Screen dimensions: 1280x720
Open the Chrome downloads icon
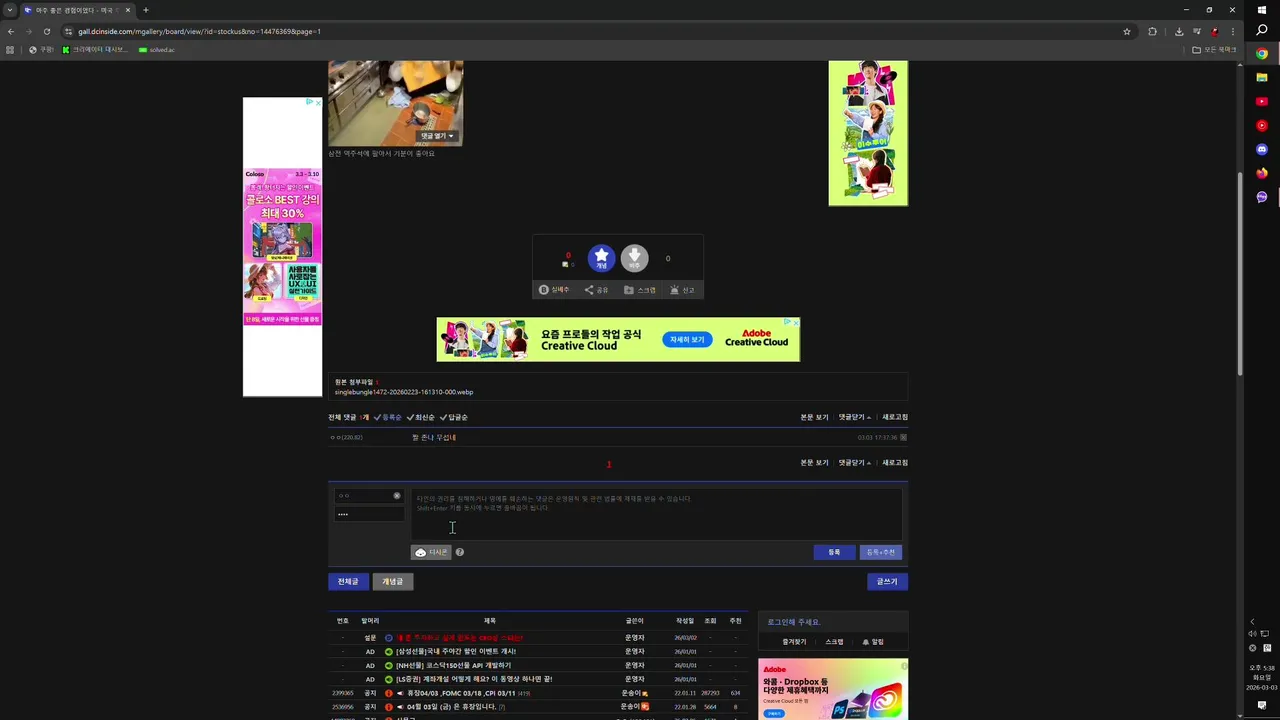1179,31
